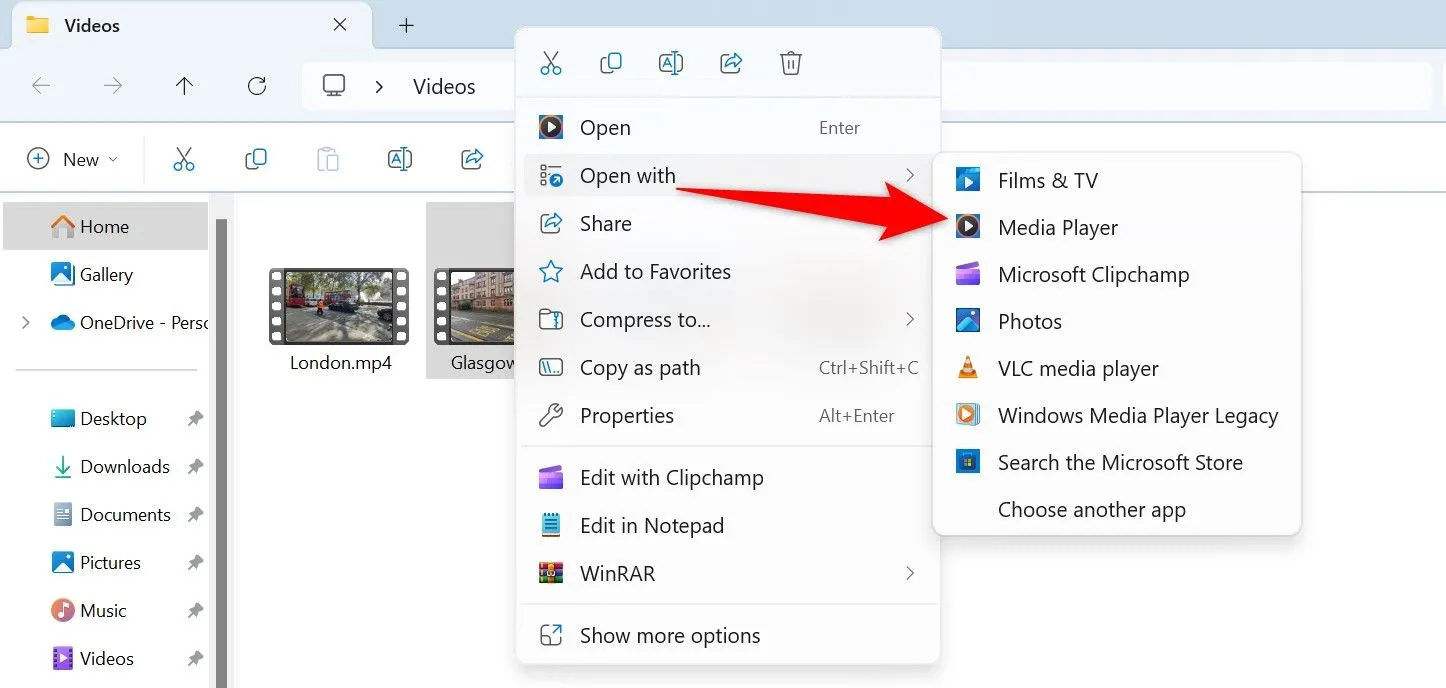Click the Share icon in context menu top row

[x=731, y=64]
